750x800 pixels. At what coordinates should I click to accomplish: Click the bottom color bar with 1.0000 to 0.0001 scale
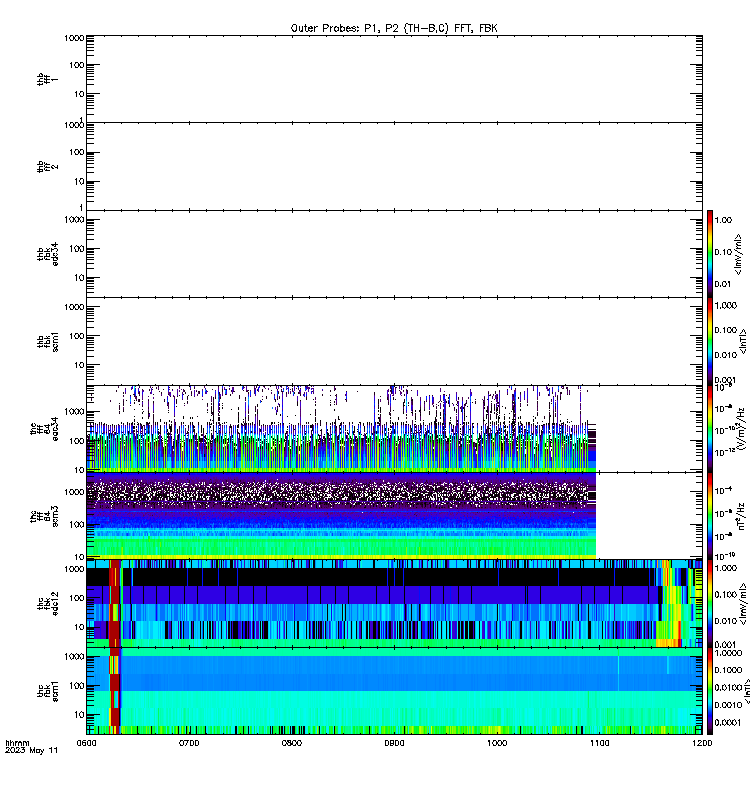710,691
